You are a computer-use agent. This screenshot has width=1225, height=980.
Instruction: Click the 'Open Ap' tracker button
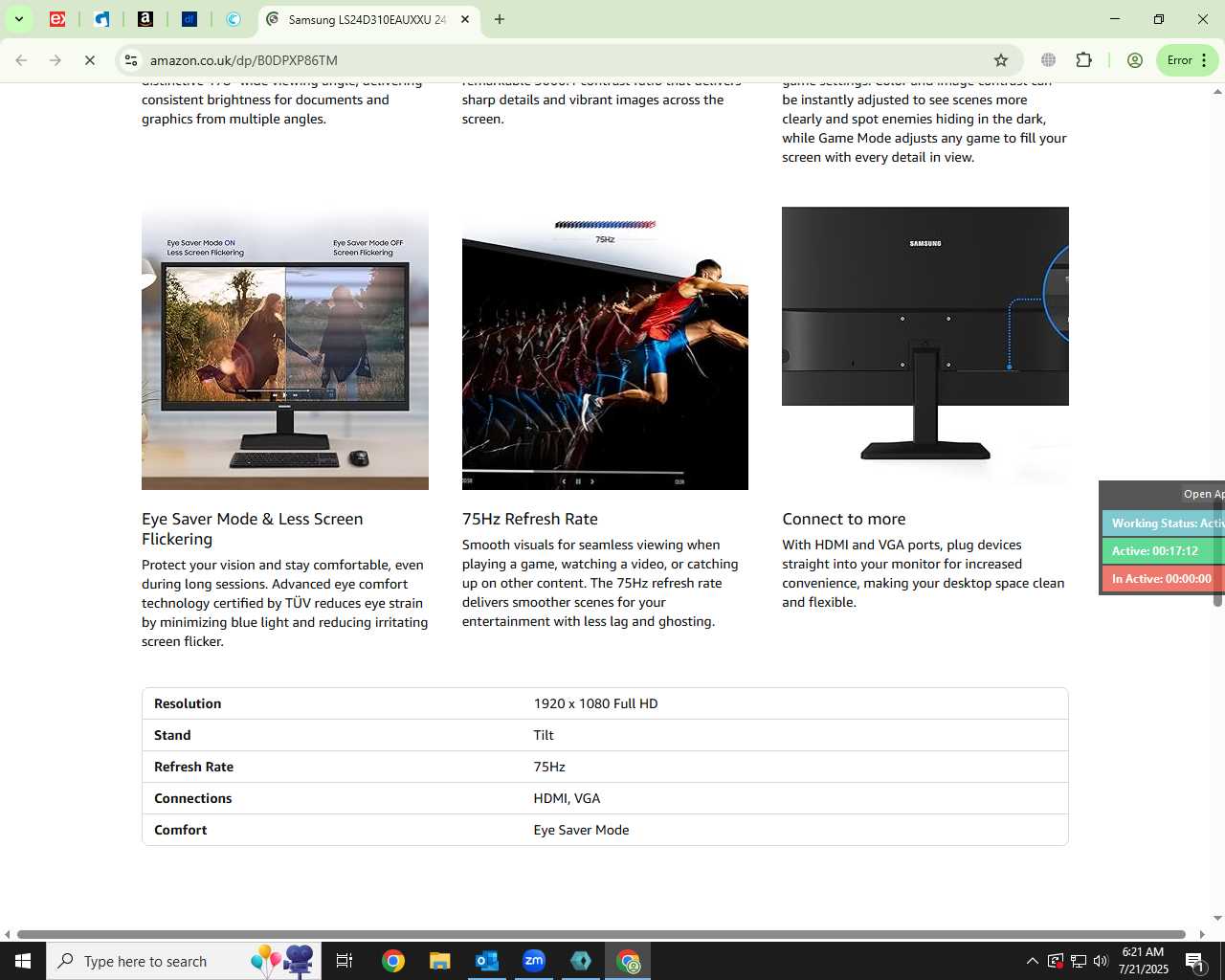coord(1203,494)
